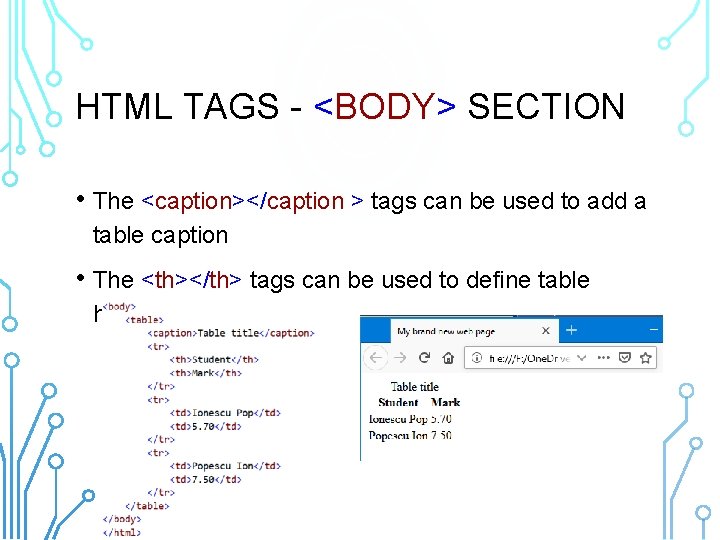Click '<caption></caption >' text in first bullet
Viewport: 720px width, 540px height.
[253, 201]
